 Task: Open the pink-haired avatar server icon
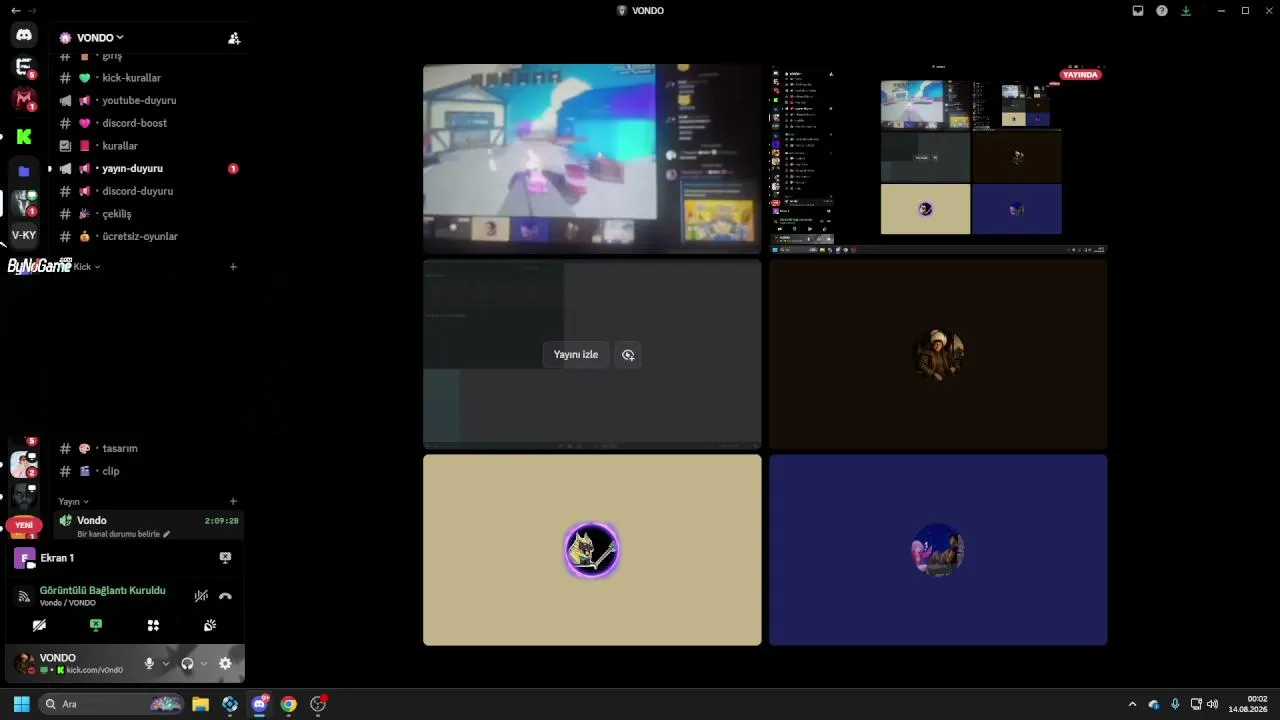pyautogui.click(x=24, y=464)
